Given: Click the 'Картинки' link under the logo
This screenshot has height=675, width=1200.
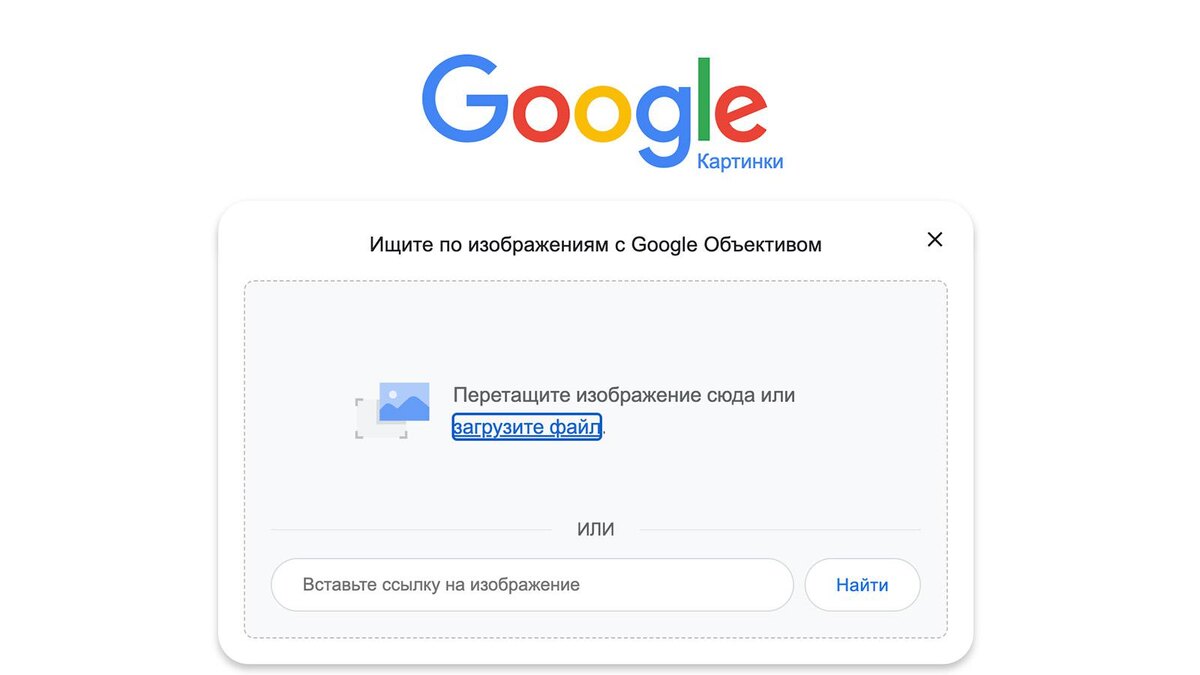Looking at the screenshot, I should coord(740,160).
